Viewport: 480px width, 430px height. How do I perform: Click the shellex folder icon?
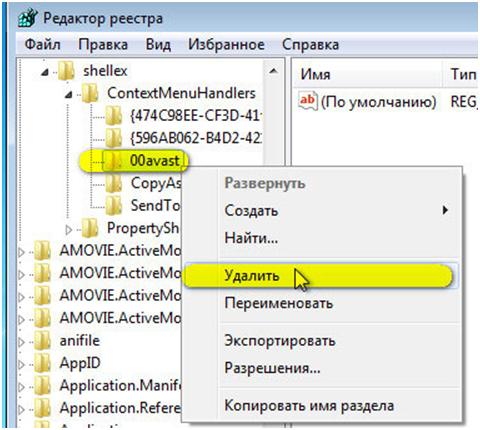tap(66, 71)
